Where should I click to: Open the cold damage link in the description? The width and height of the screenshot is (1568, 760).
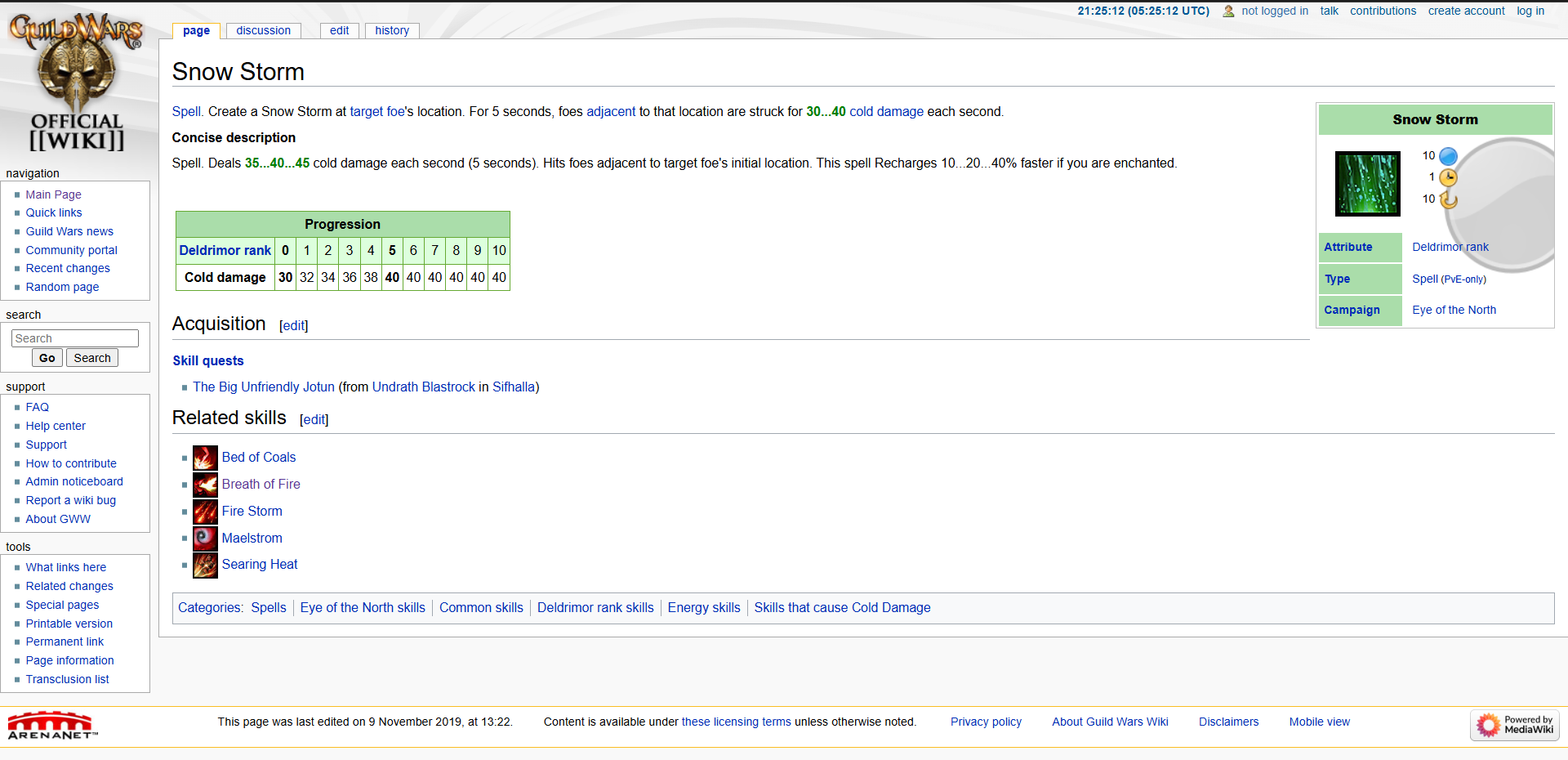pyautogui.click(x=886, y=112)
